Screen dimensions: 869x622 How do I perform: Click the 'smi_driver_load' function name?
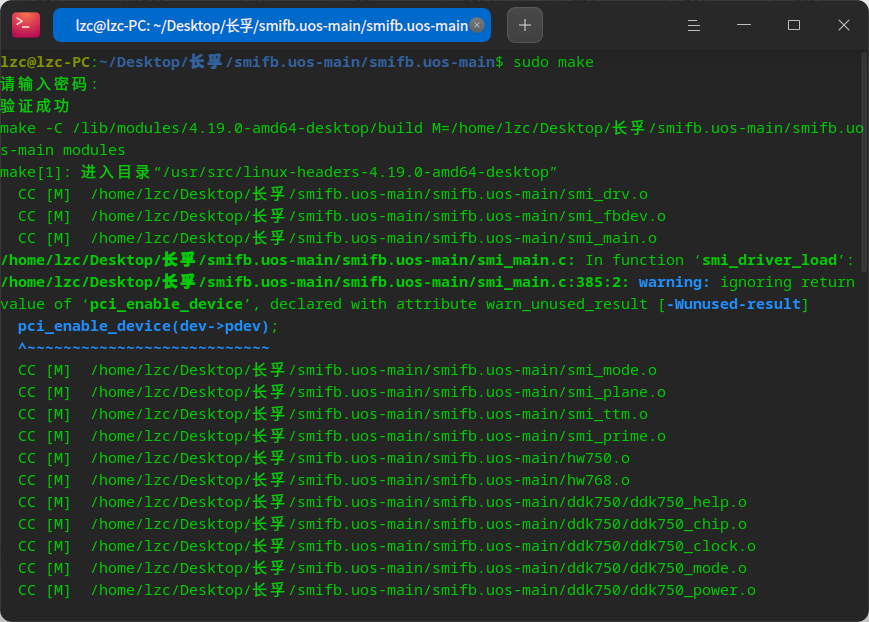769,260
